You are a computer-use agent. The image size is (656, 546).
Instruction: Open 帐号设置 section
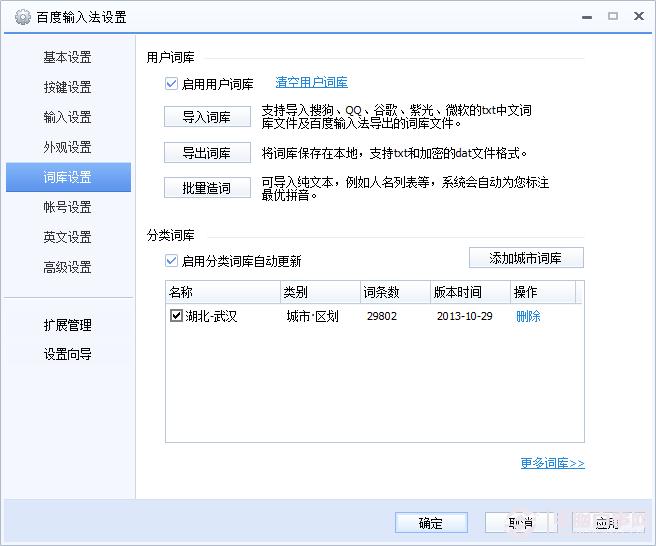click(x=68, y=207)
